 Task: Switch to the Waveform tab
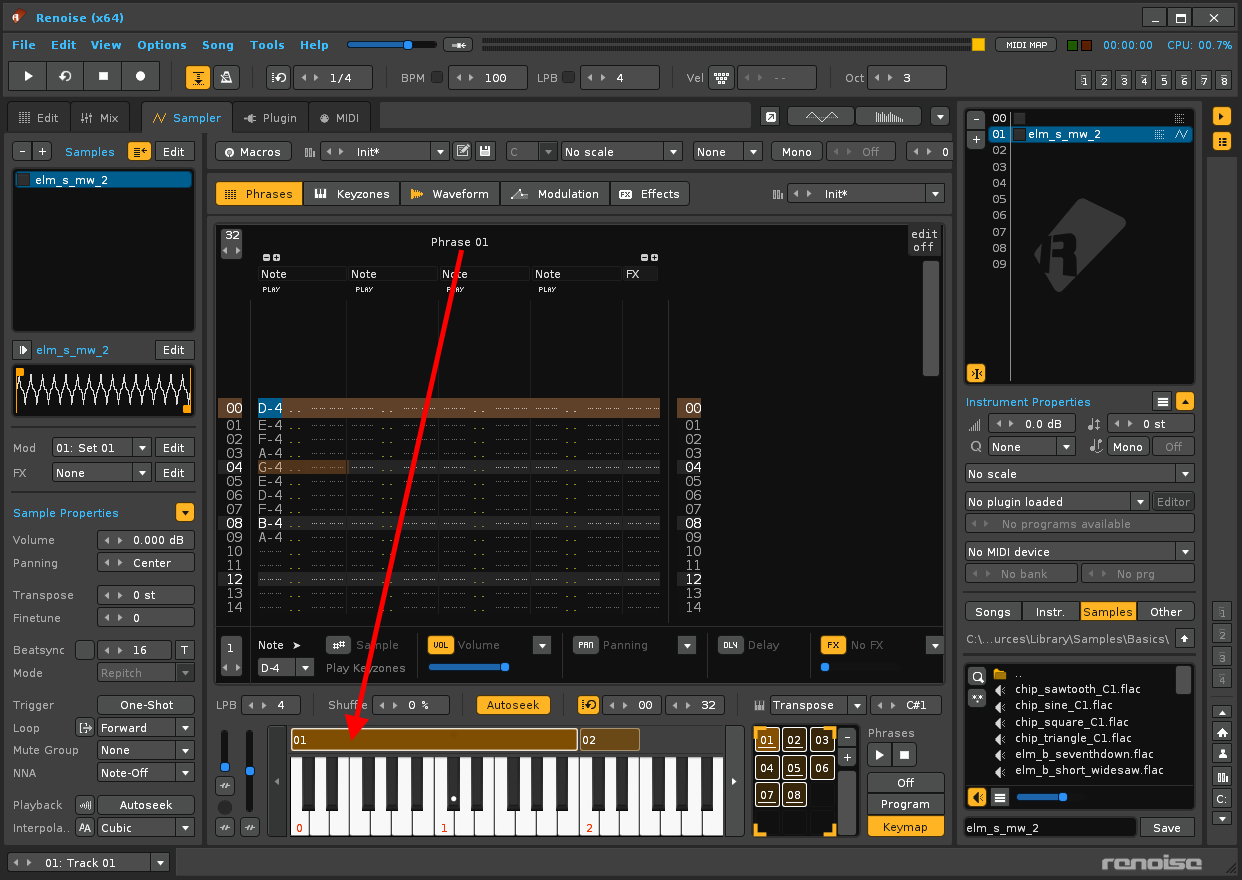tap(449, 194)
